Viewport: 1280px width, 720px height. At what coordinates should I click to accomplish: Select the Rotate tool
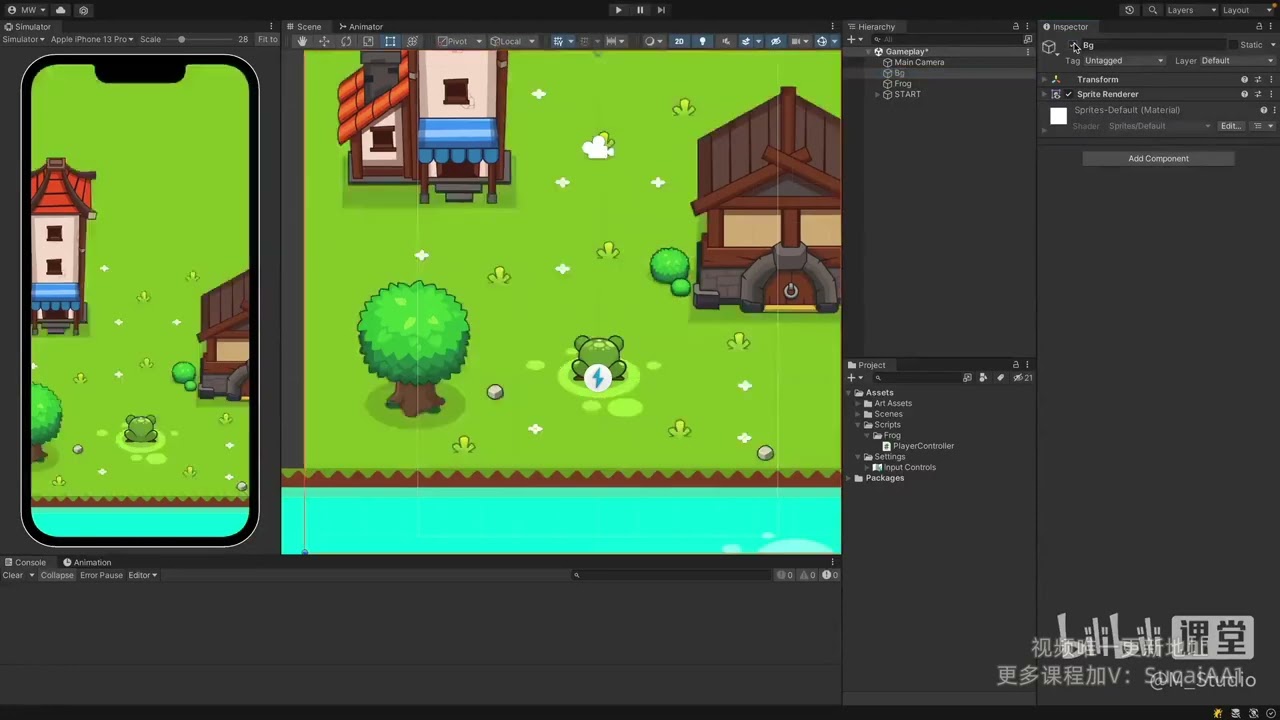tap(346, 41)
